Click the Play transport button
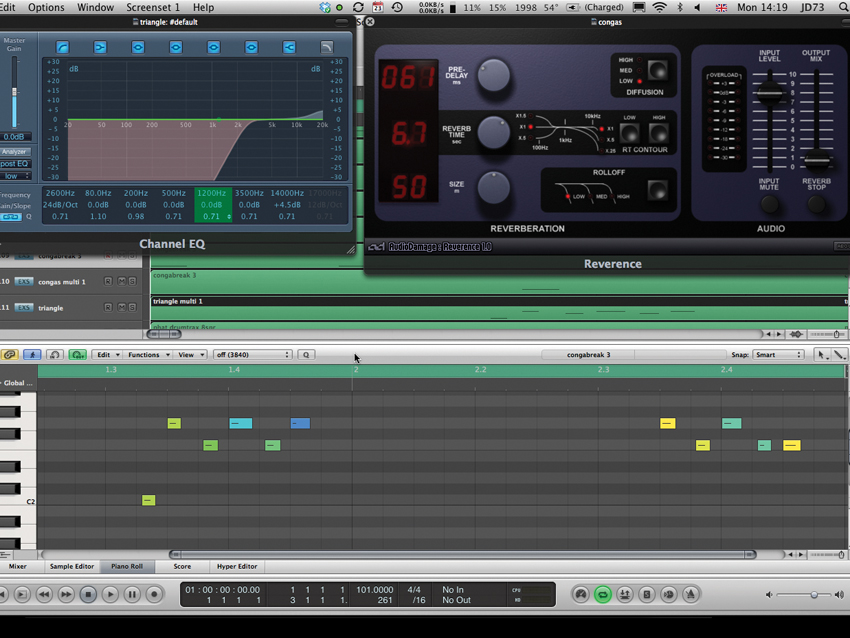The width and height of the screenshot is (850, 638). click(x=110, y=595)
